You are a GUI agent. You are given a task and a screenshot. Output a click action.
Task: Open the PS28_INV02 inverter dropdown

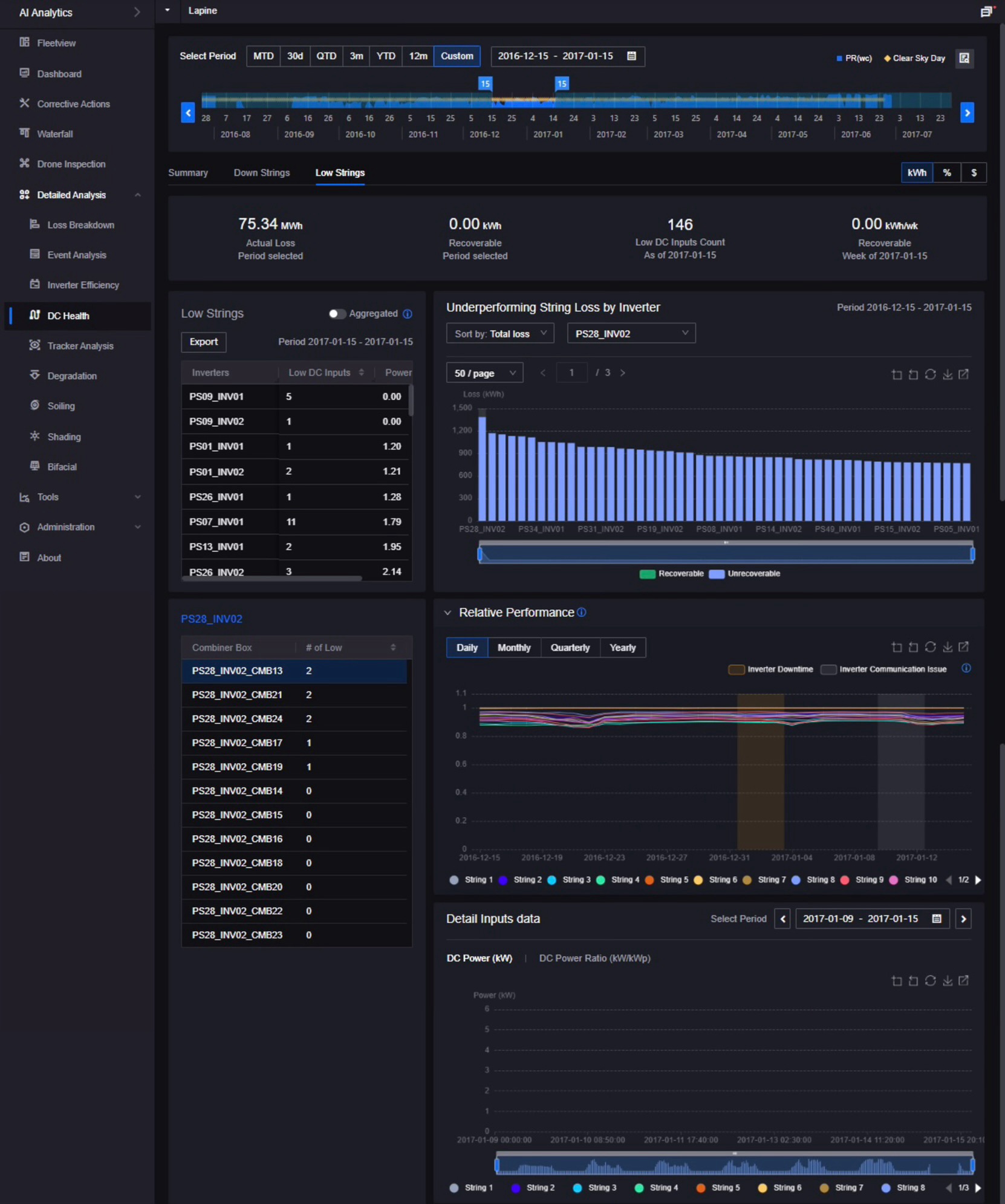[x=631, y=334]
